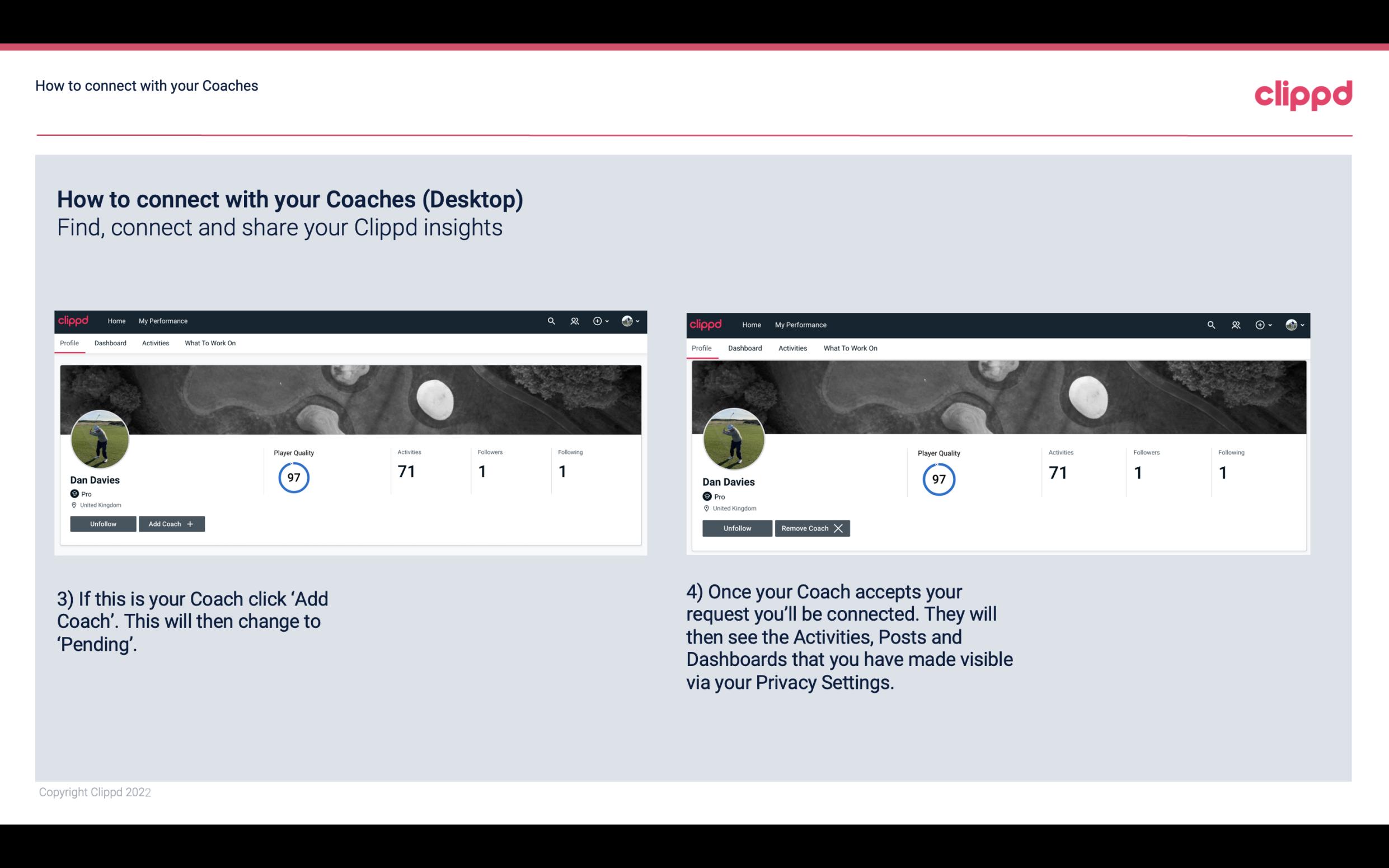Select the 'Dashboard' tab in left dashboard

(109, 343)
